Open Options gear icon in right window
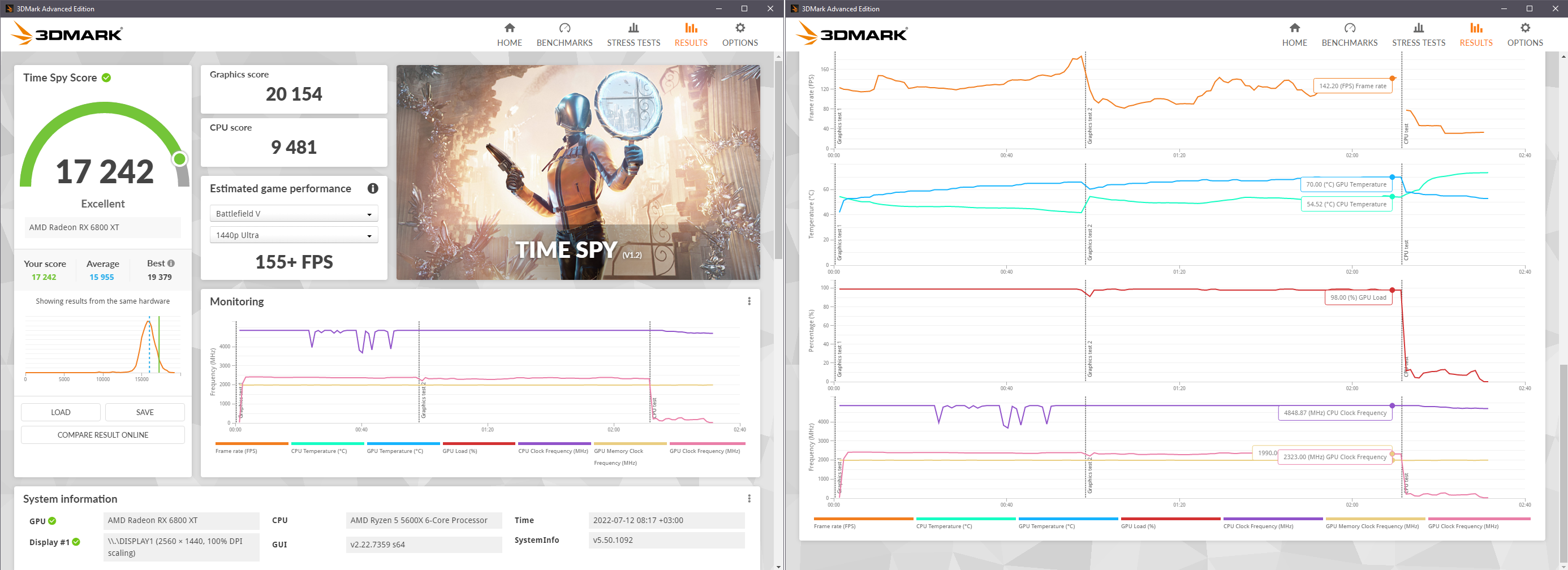The height and width of the screenshot is (570, 1568). [1525, 28]
